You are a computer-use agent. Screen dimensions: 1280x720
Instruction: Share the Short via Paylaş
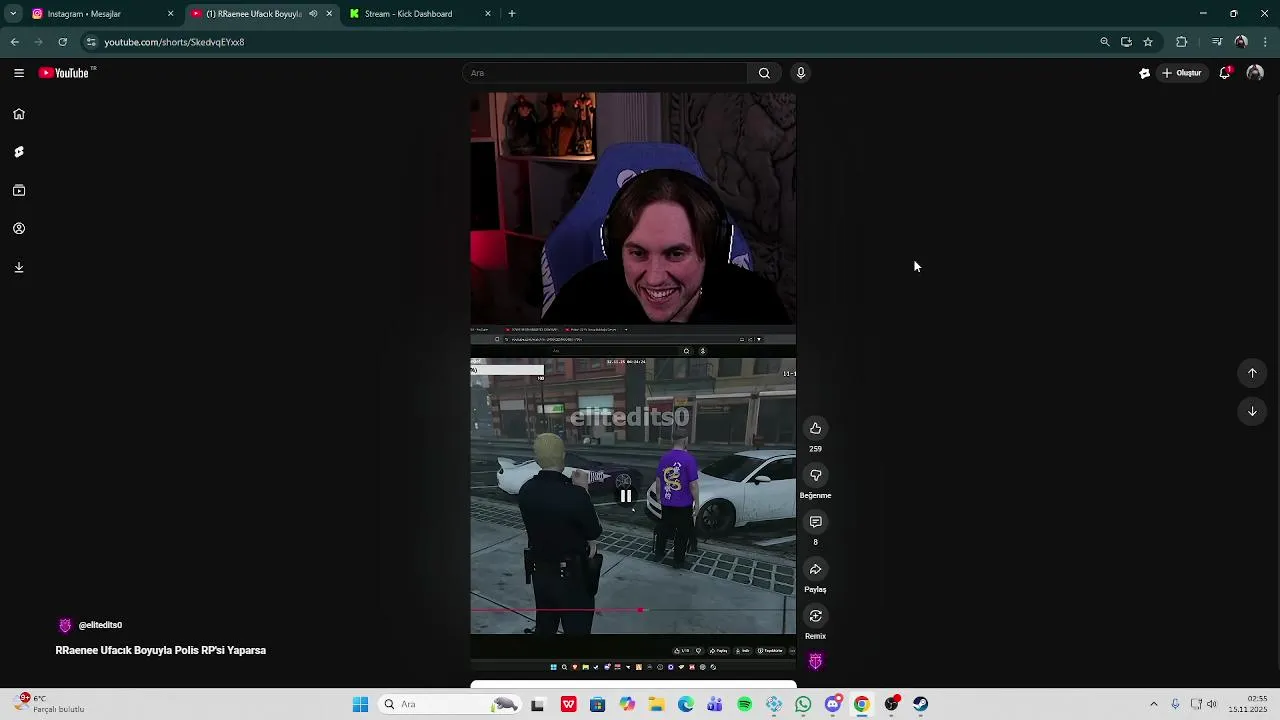coord(815,569)
